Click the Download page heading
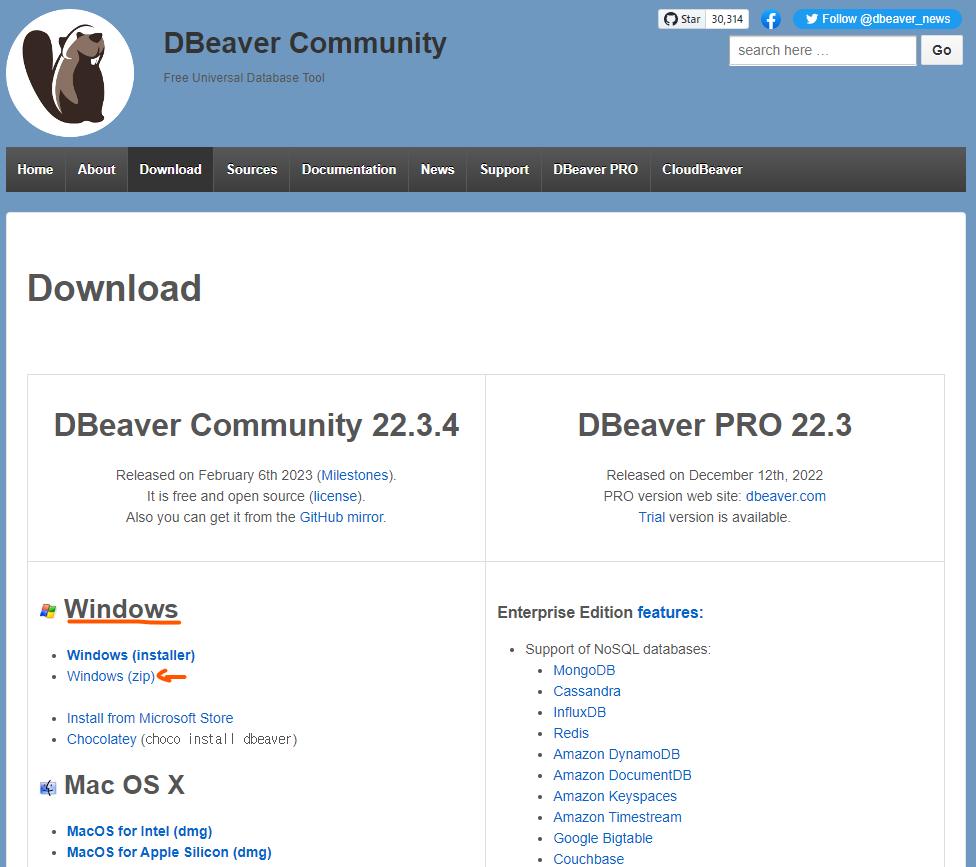Screen dimensions: 976x867 tap(115, 288)
